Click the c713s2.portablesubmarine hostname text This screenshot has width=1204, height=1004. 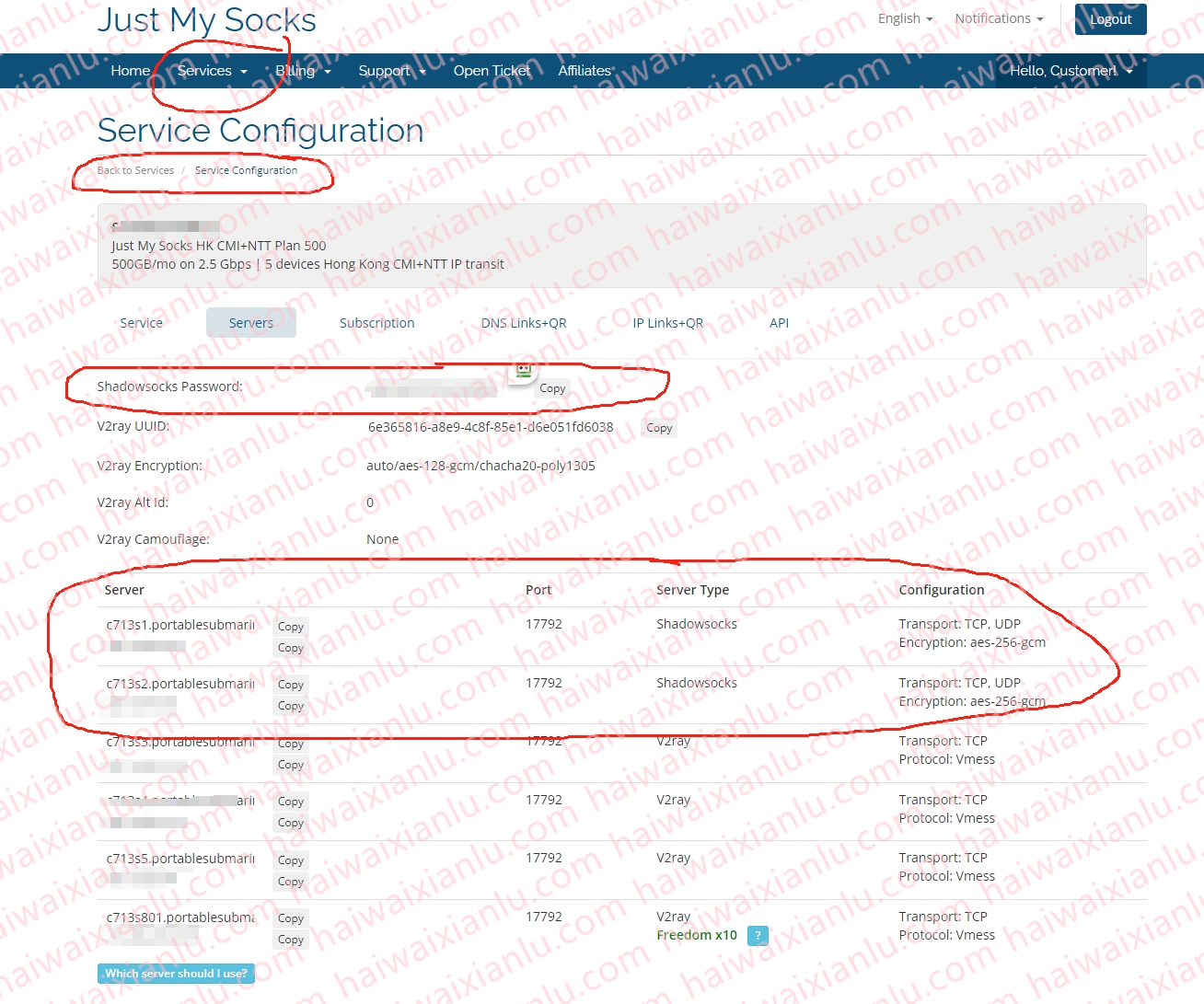pos(180,684)
